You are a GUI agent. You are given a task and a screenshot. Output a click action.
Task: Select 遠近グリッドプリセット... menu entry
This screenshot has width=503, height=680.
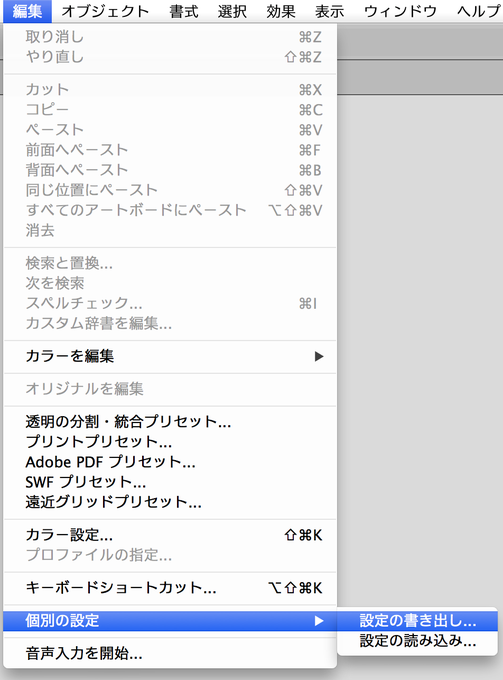click(170, 502)
